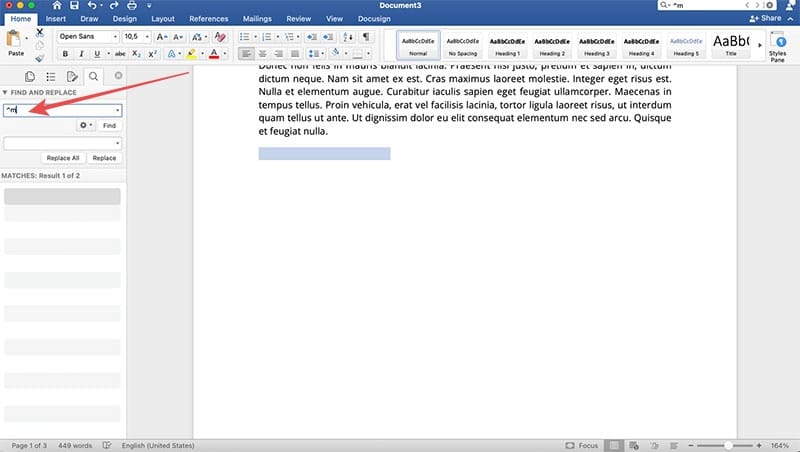Toggle Bold formatting
The height and width of the screenshot is (452, 800).
pos(63,53)
